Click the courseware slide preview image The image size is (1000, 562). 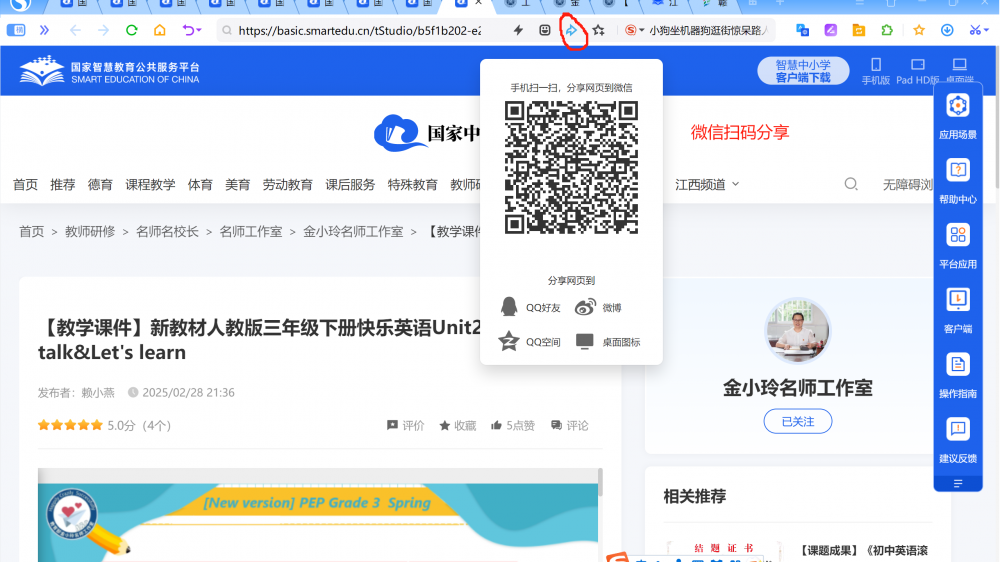[318, 522]
